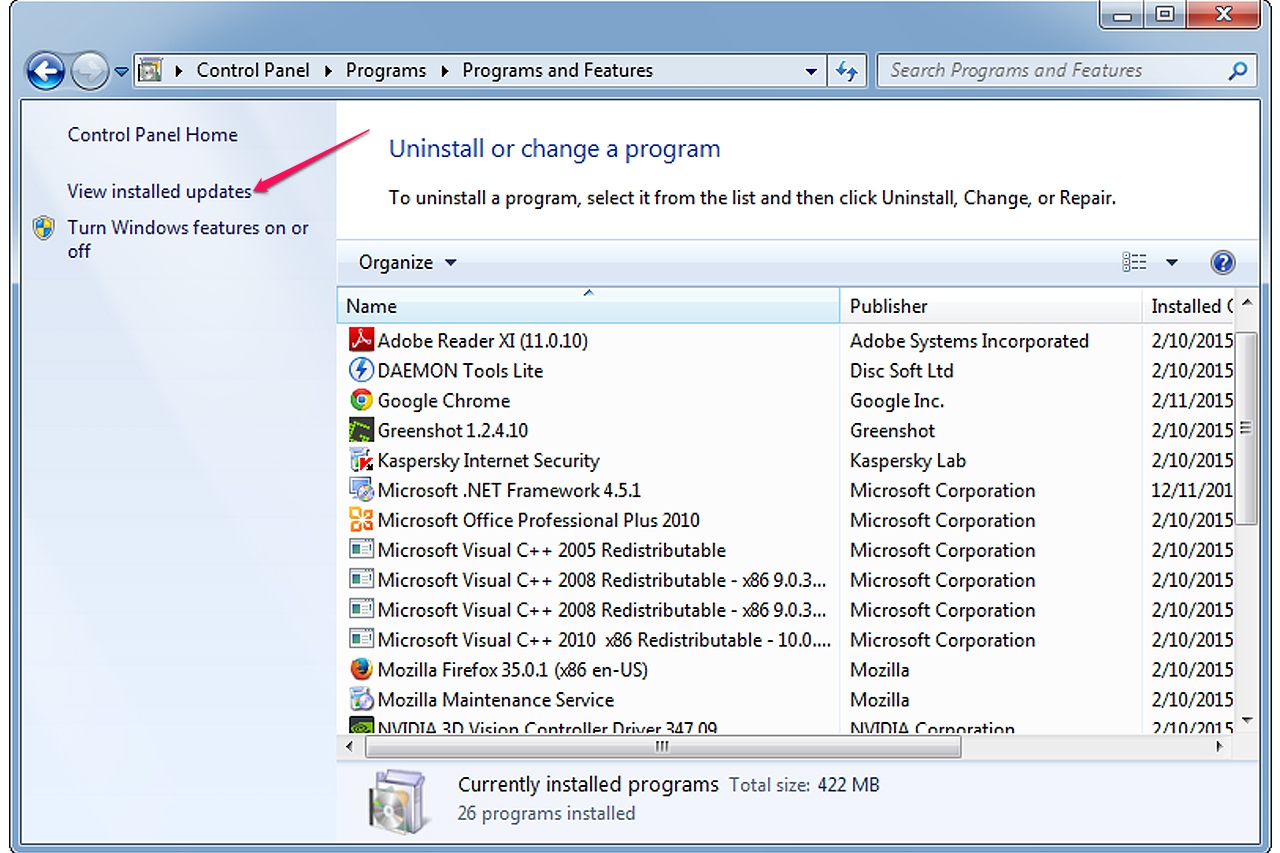The height and width of the screenshot is (853, 1280).
Task: Click the Microsoft Office Professional Plus icon
Action: [361, 520]
